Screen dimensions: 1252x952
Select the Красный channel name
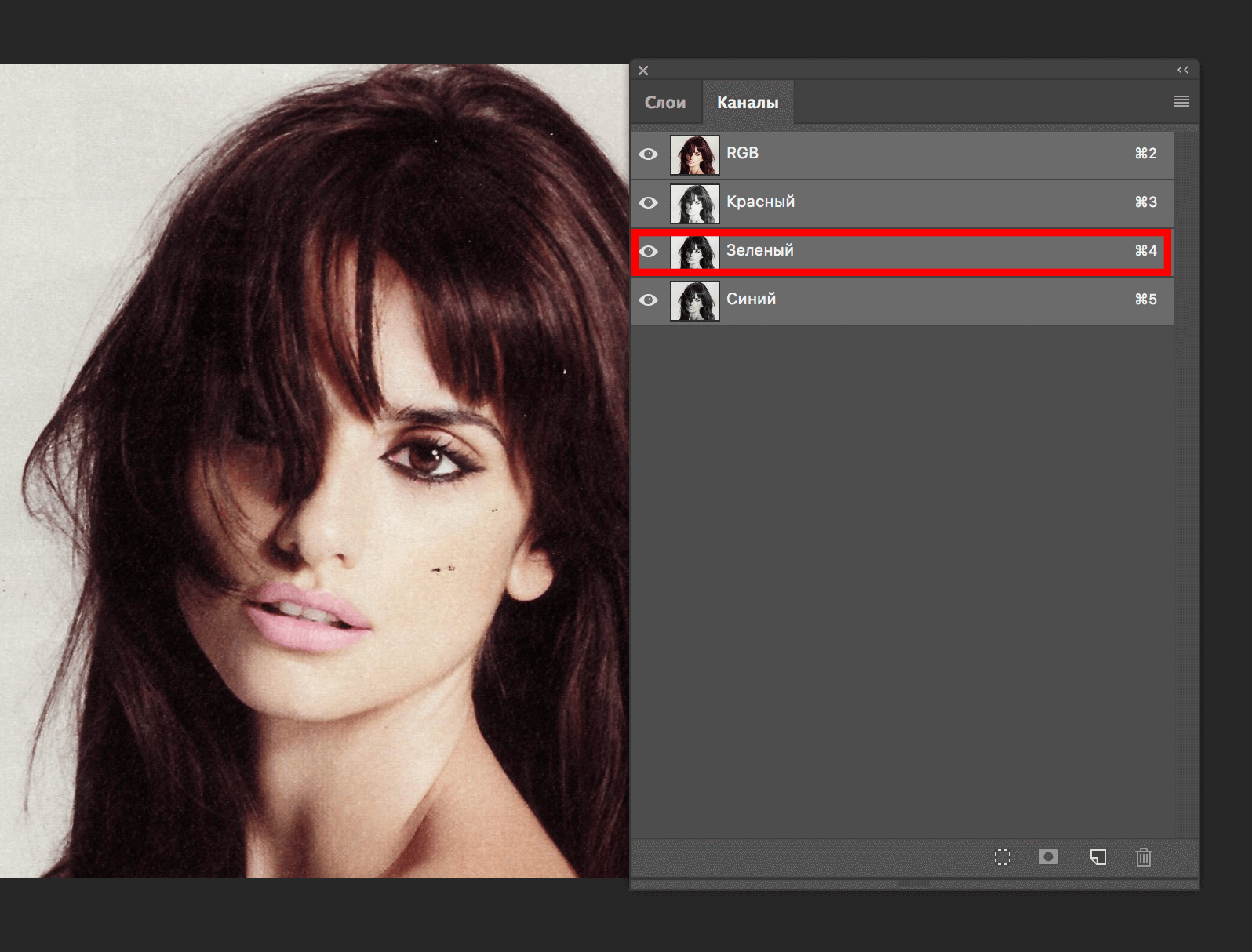[x=760, y=202]
